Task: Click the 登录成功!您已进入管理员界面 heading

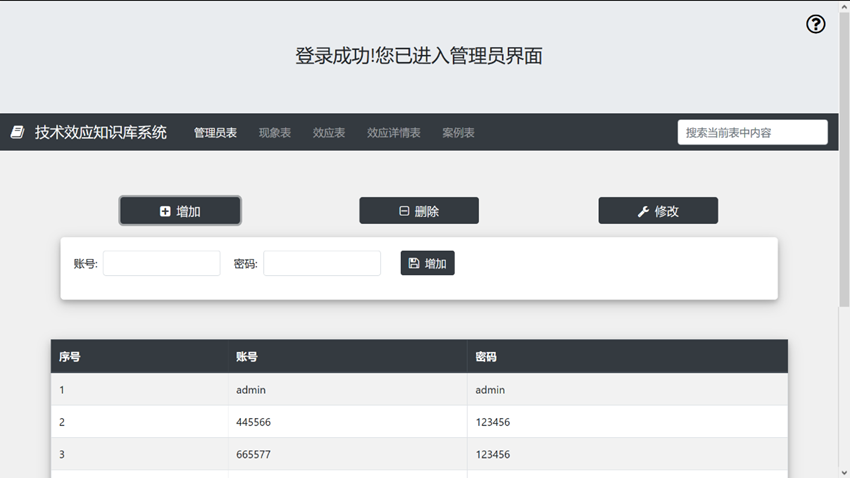Action: [x=418, y=56]
